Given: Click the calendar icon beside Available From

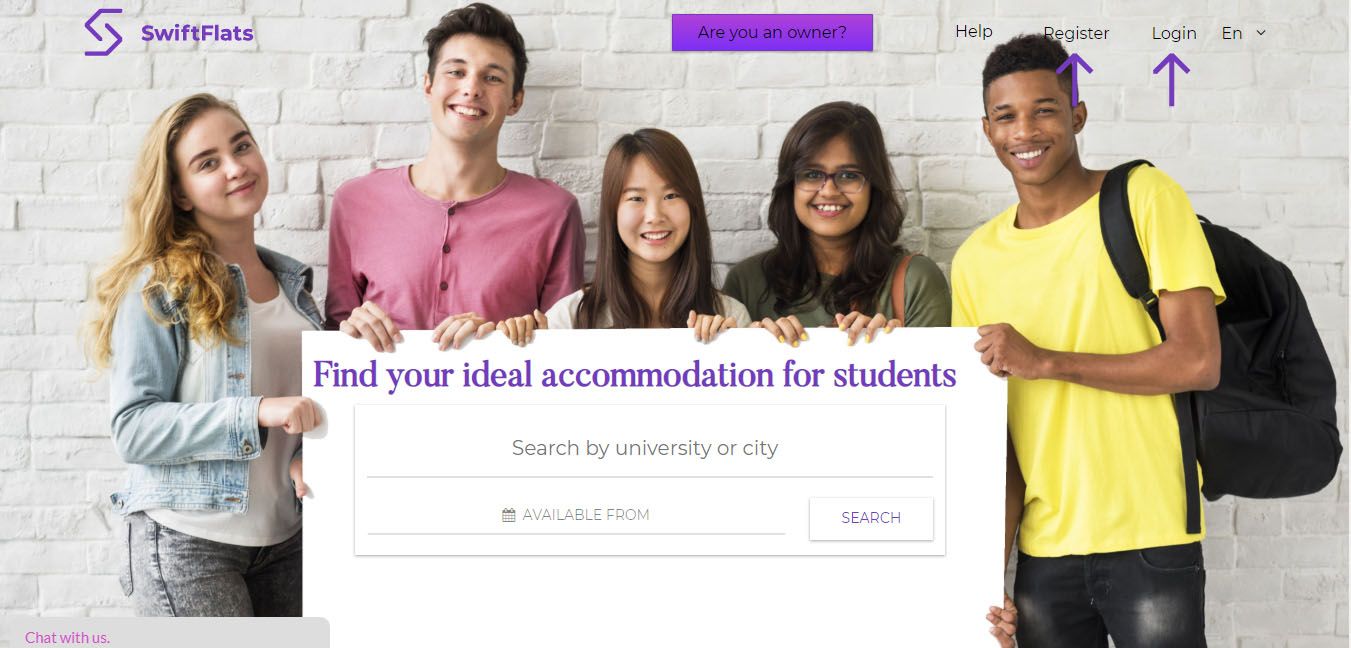Looking at the screenshot, I should click(x=509, y=515).
